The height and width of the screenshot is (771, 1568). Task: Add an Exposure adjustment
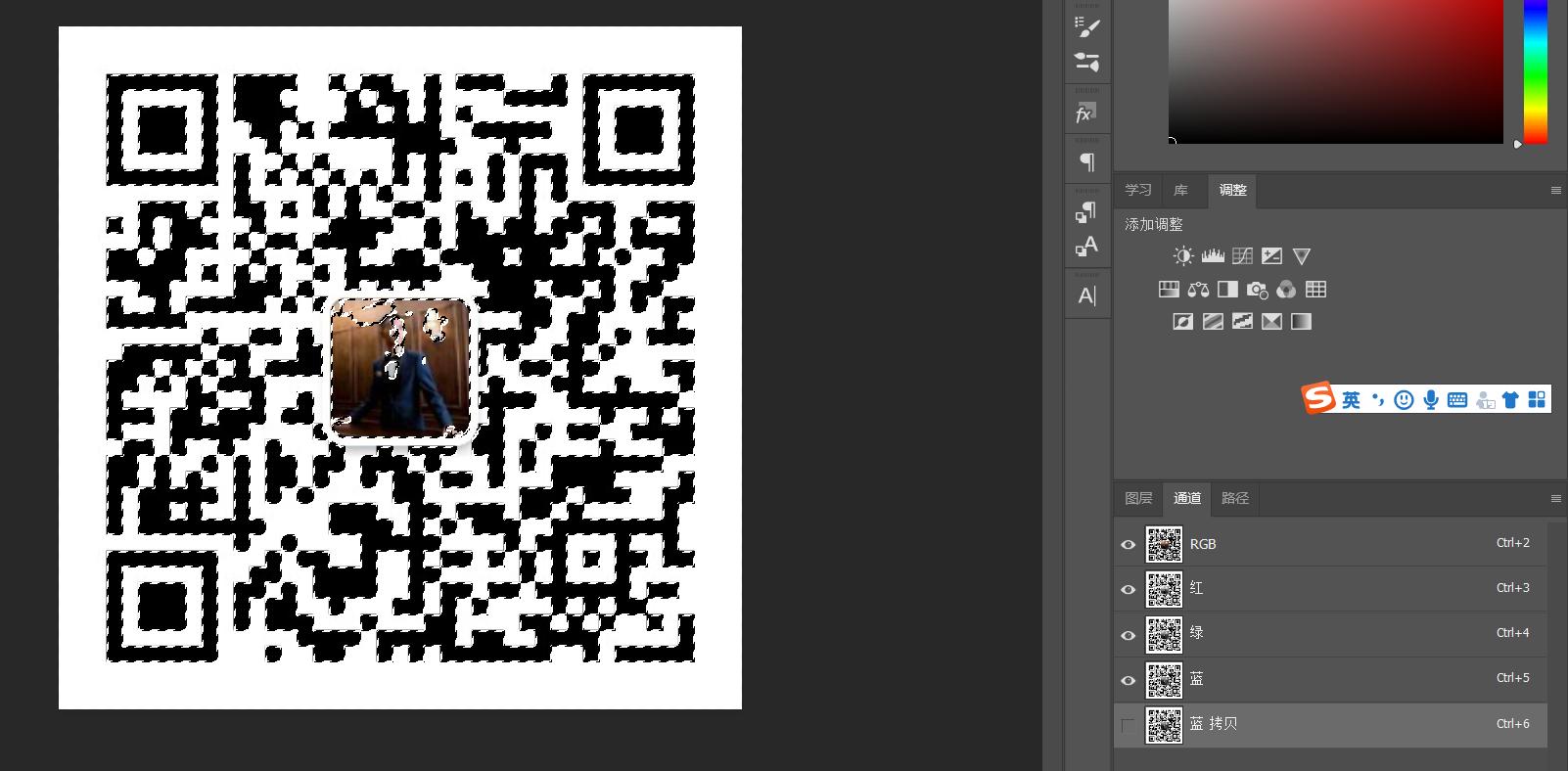coord(1271,256)
